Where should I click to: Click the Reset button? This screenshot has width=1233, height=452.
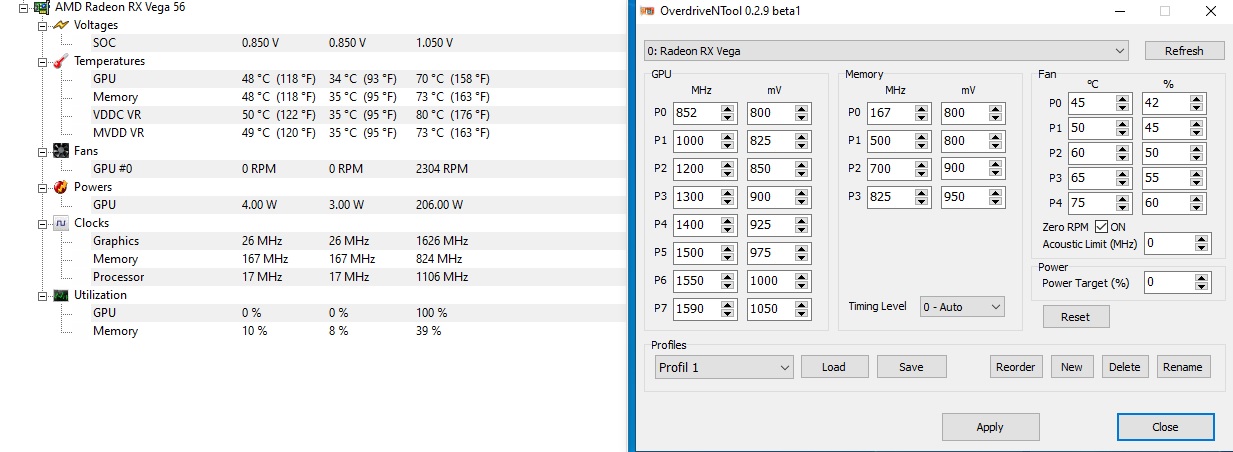[1075, 317]
